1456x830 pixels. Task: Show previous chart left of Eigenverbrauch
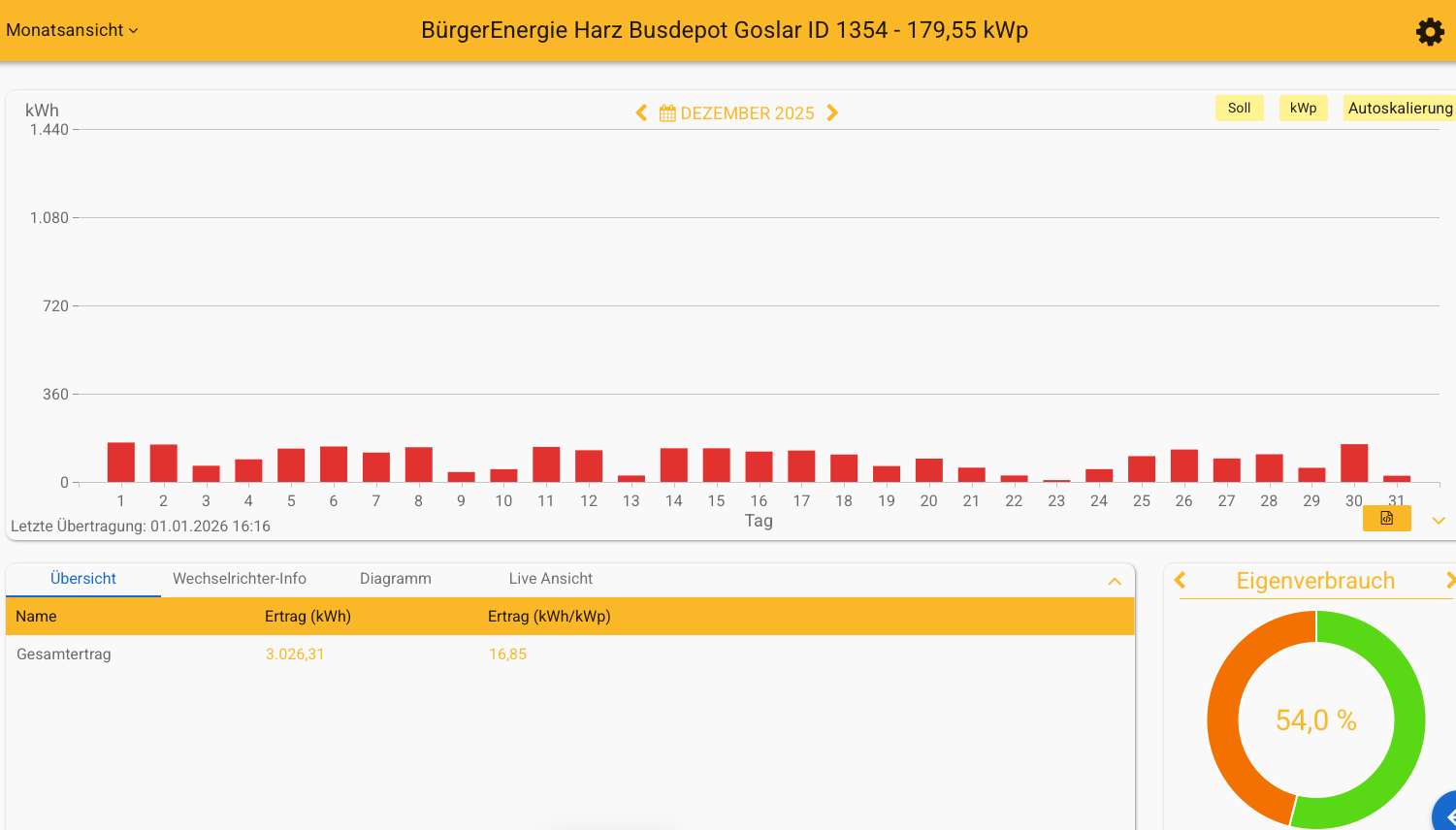(x=1181, y=581)
